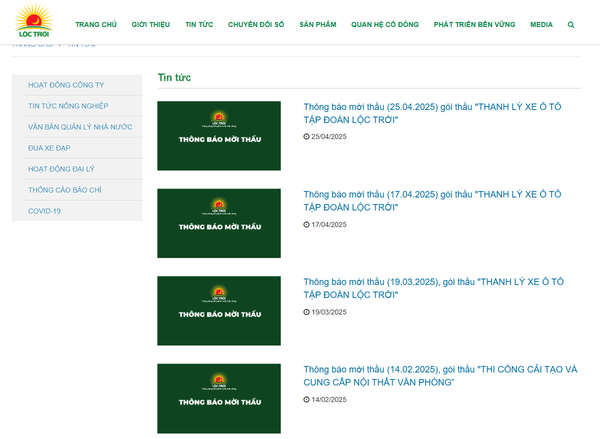Go to CHUYỂN ĐỔI SỐ menu

[x=255, y=23]
